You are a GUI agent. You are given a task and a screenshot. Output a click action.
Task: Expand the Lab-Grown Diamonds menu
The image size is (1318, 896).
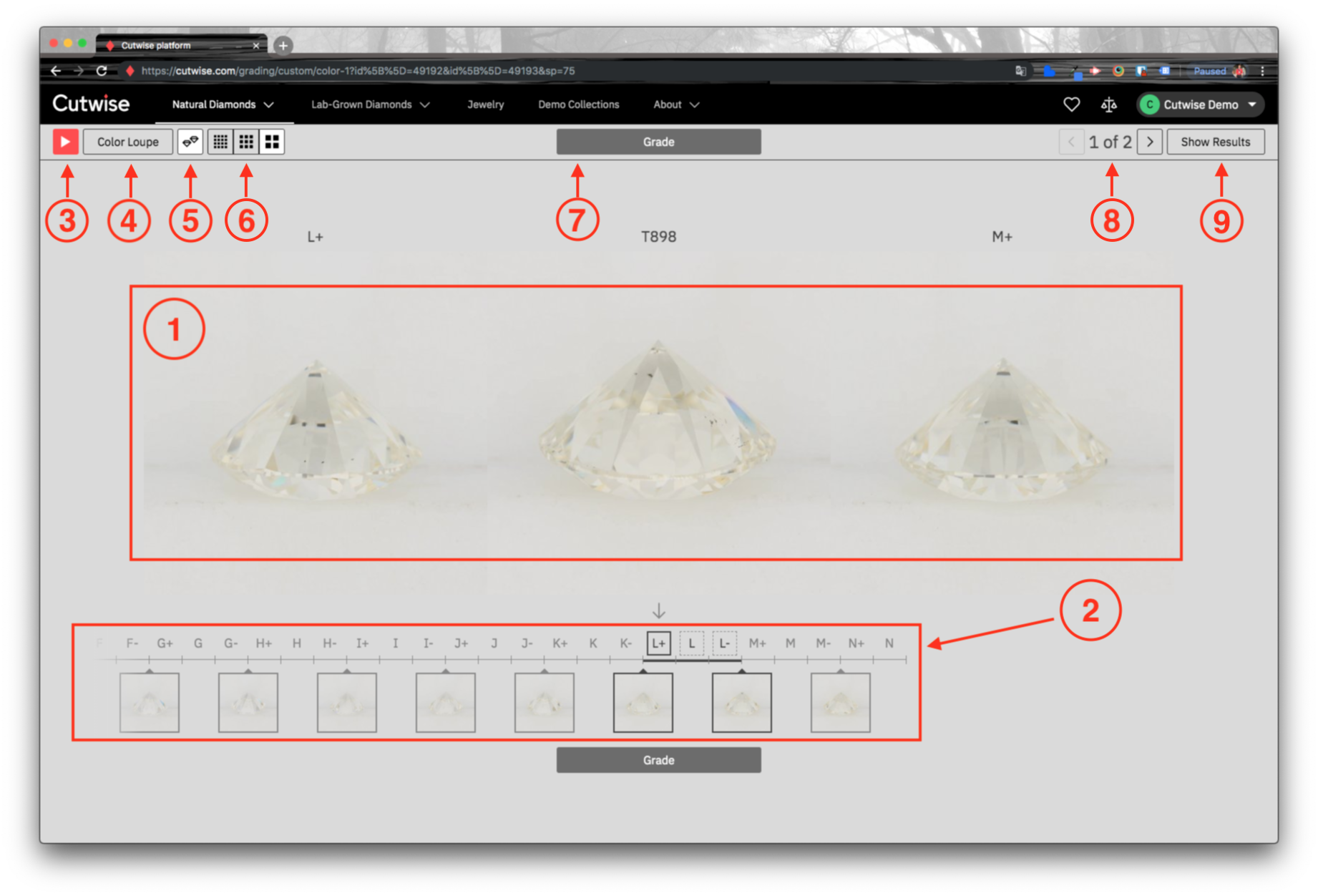click(371, 104)
